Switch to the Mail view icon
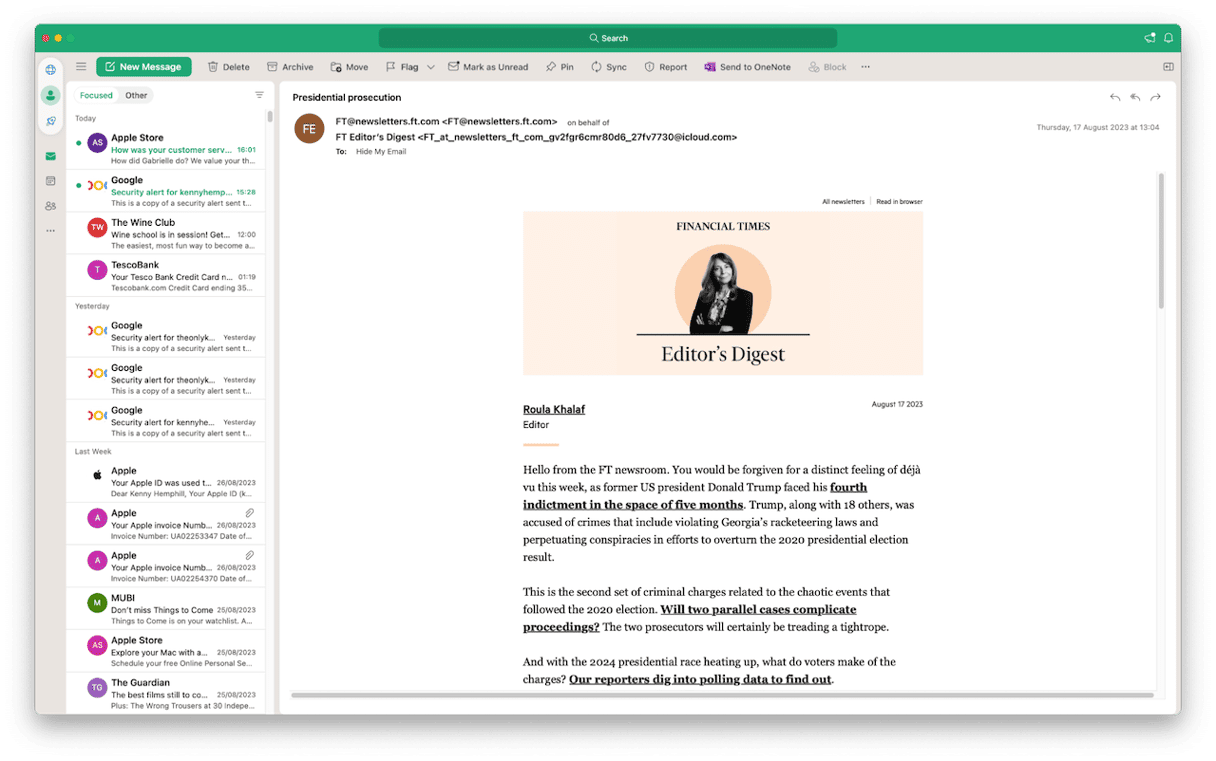This screenshot has height=761, width=1216. click(x=50, y=156)
